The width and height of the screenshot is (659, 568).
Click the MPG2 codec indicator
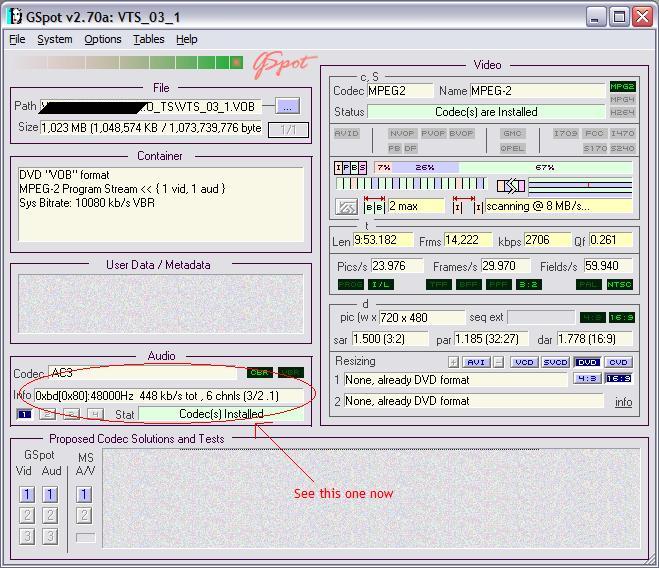click(622, 87)
